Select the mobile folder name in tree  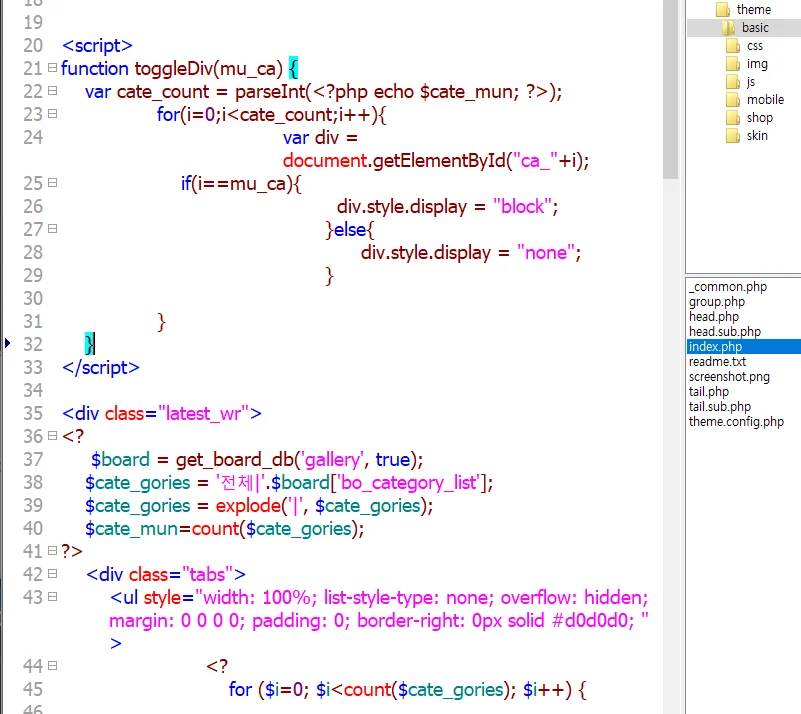coord(765,100)
